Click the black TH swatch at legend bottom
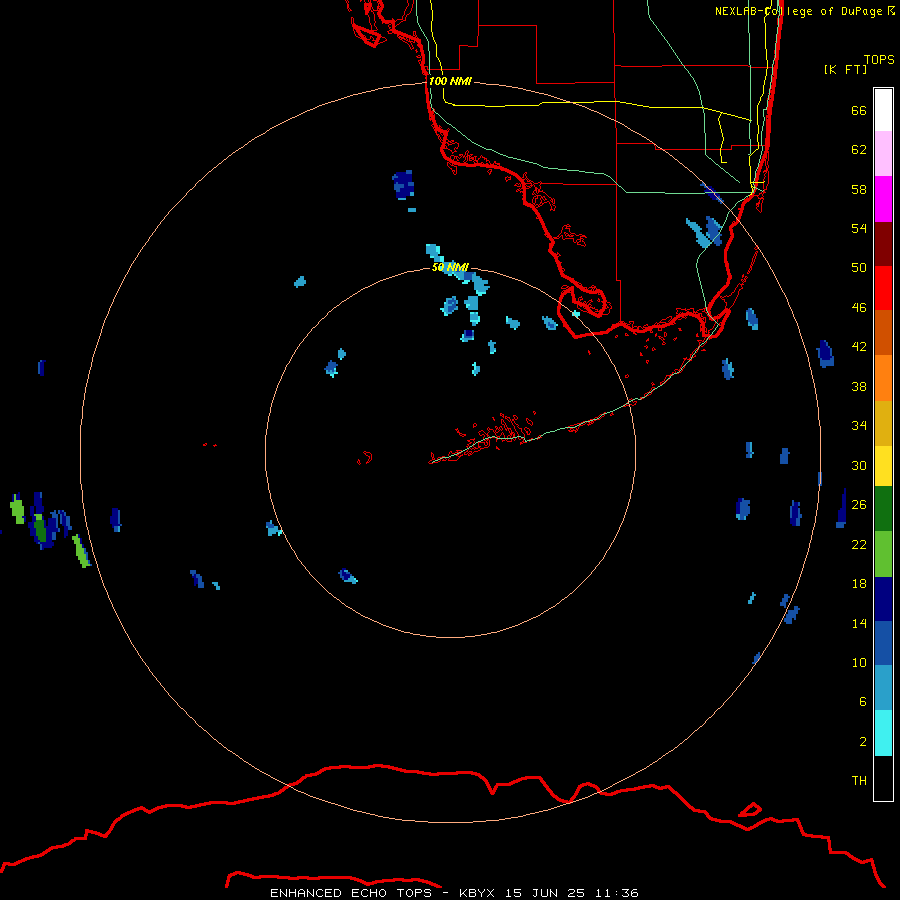 click(x=883, y=778)
